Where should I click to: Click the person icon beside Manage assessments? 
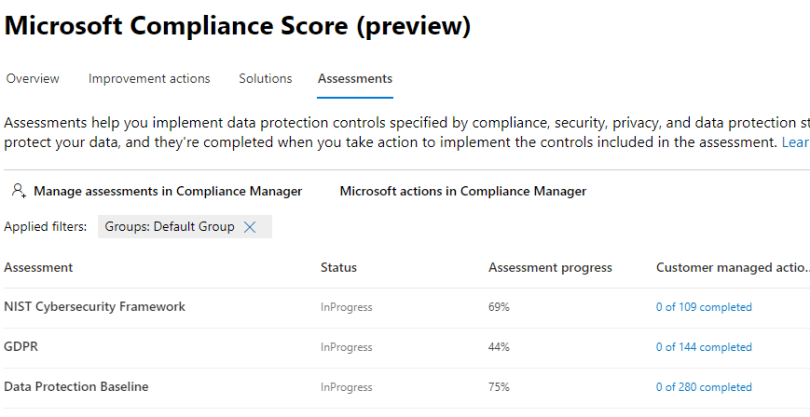(x=18, y=191)
